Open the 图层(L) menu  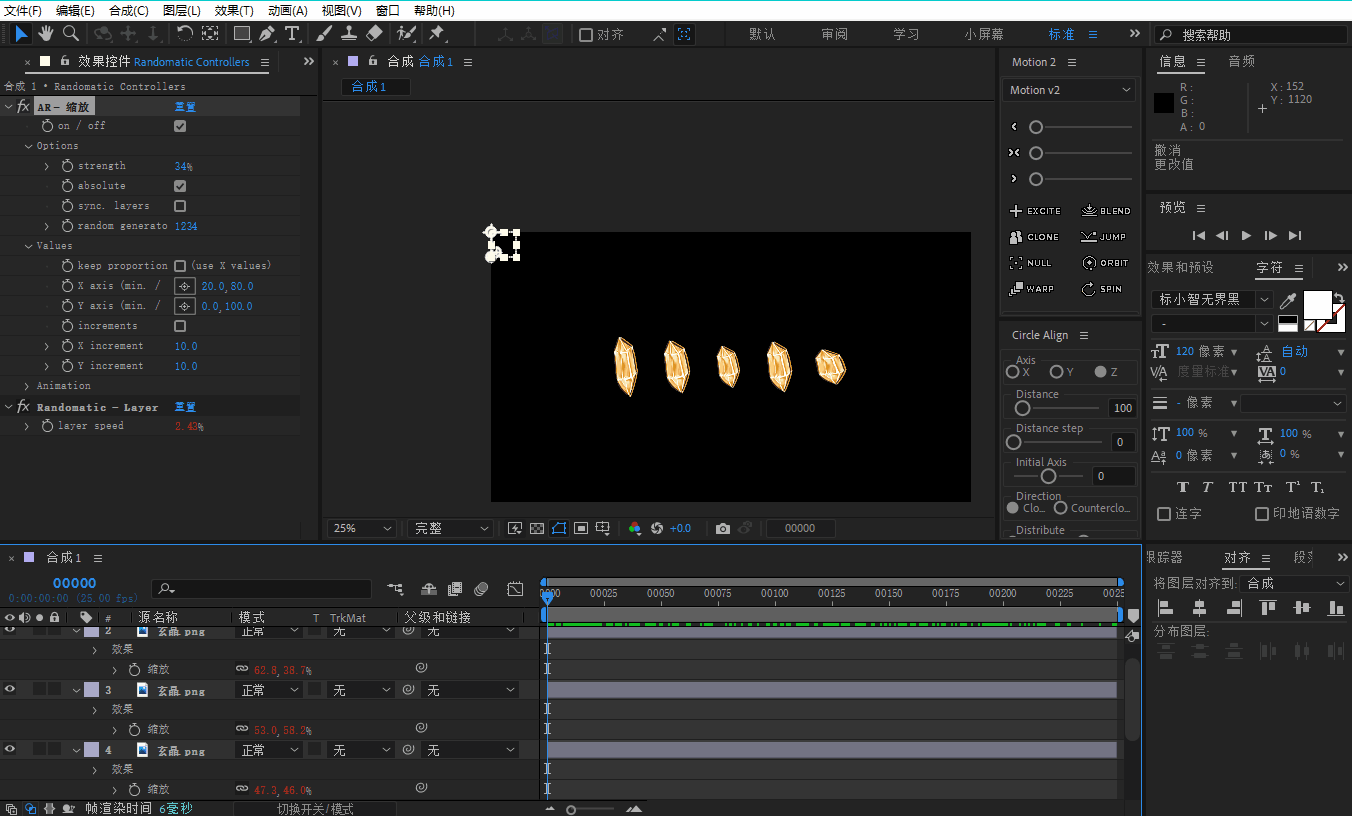click(x=181, y=11)
